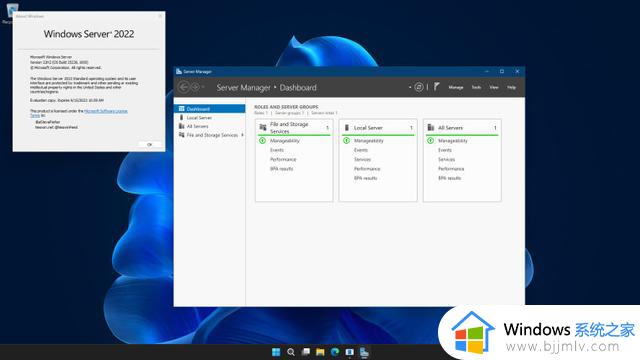This screenshot has height=360, width=640.
Task: Click the File and Storage Services tile icon
Action: 263,127
